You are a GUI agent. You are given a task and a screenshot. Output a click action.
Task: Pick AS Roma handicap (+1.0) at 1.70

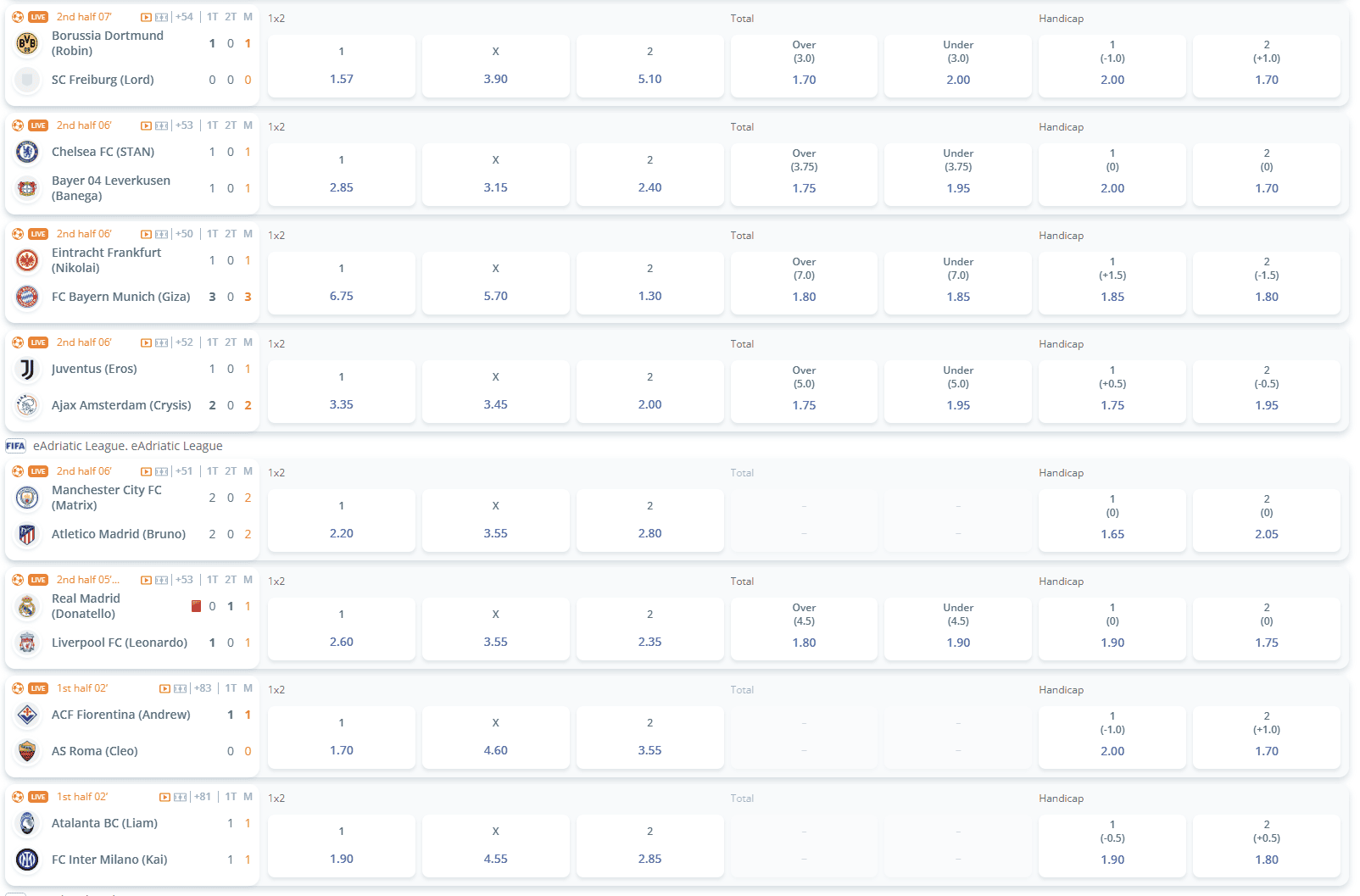1267,737
